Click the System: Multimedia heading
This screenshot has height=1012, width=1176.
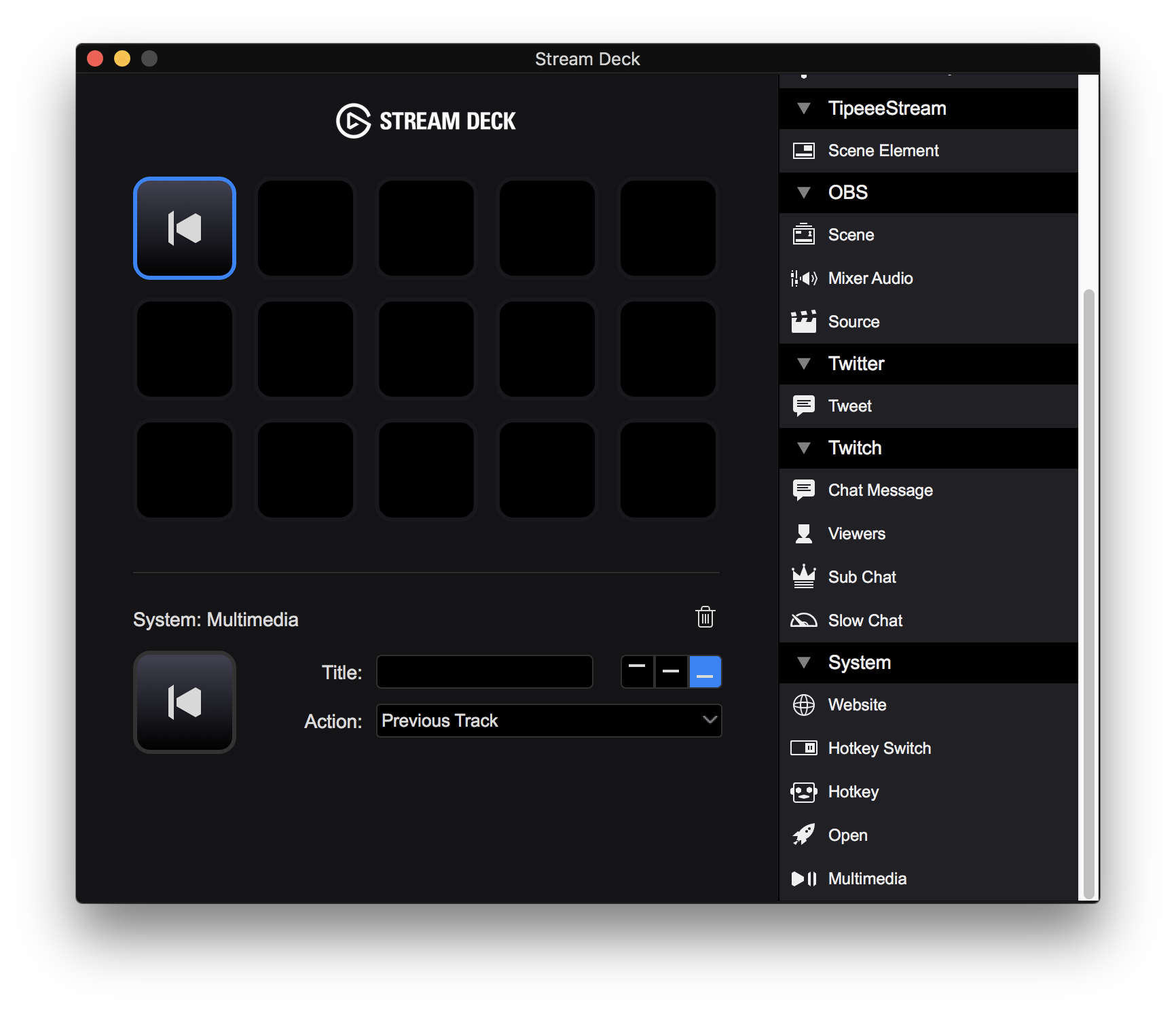click(216, 619)
